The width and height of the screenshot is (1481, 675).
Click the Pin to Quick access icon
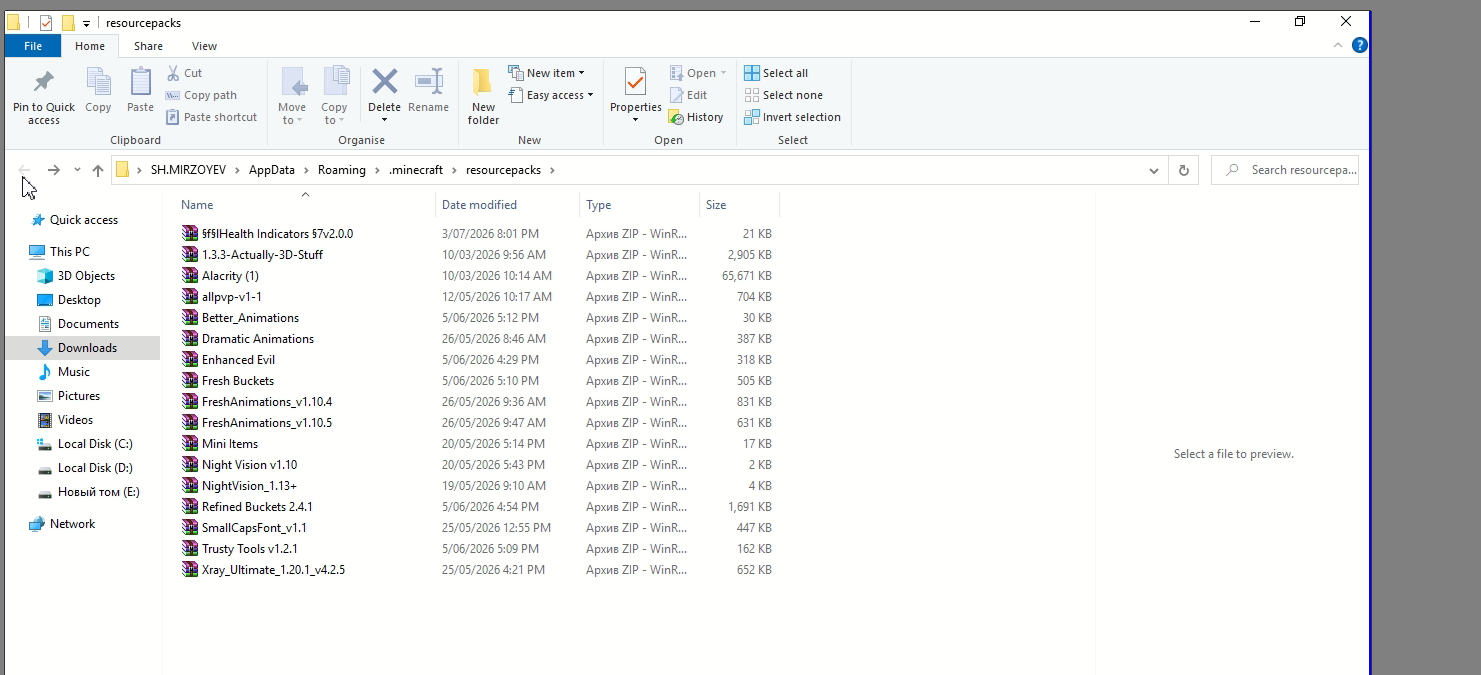click(43, 82)
